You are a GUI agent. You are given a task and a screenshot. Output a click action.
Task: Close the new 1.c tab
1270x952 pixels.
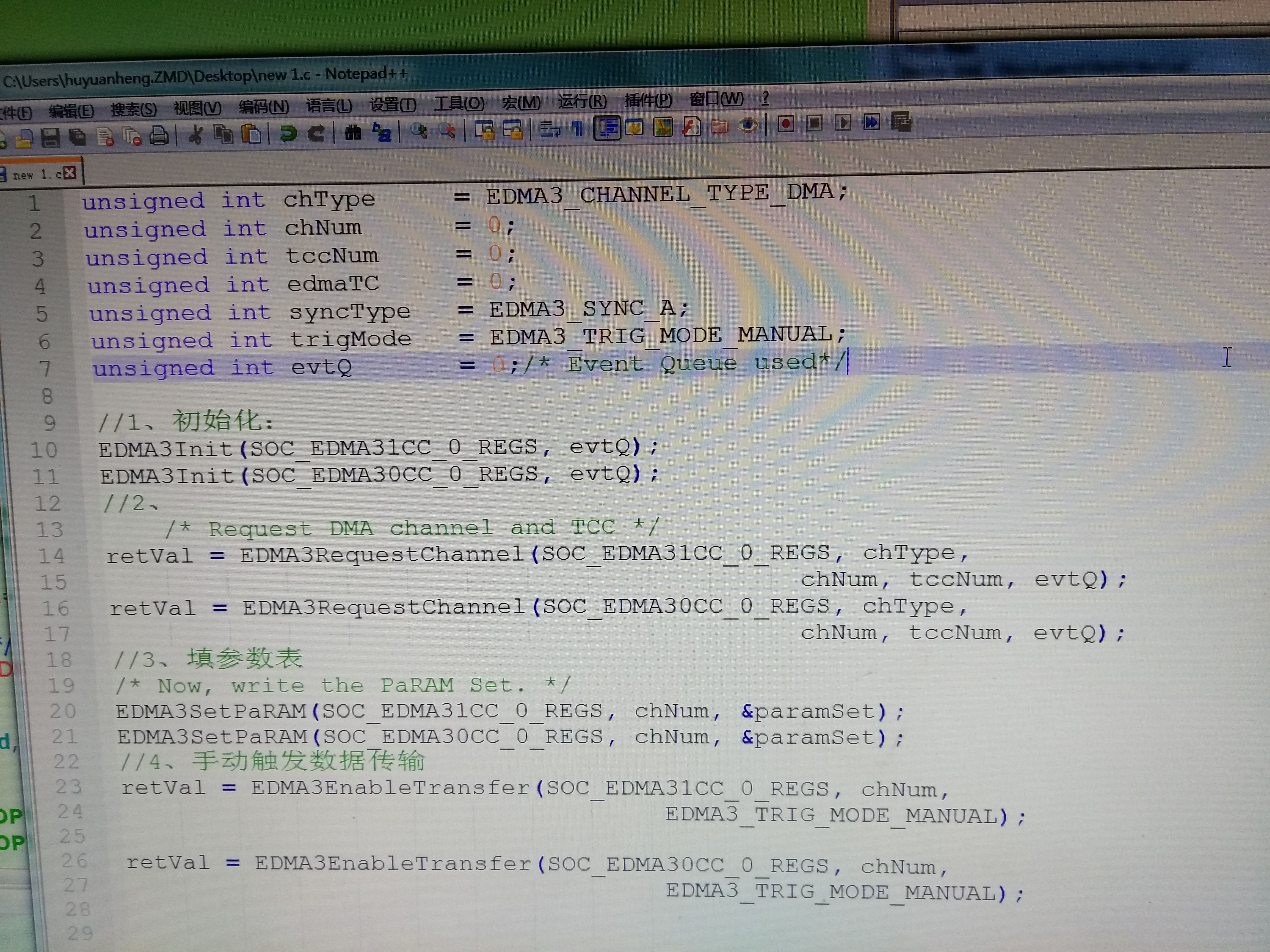(70, 173)
